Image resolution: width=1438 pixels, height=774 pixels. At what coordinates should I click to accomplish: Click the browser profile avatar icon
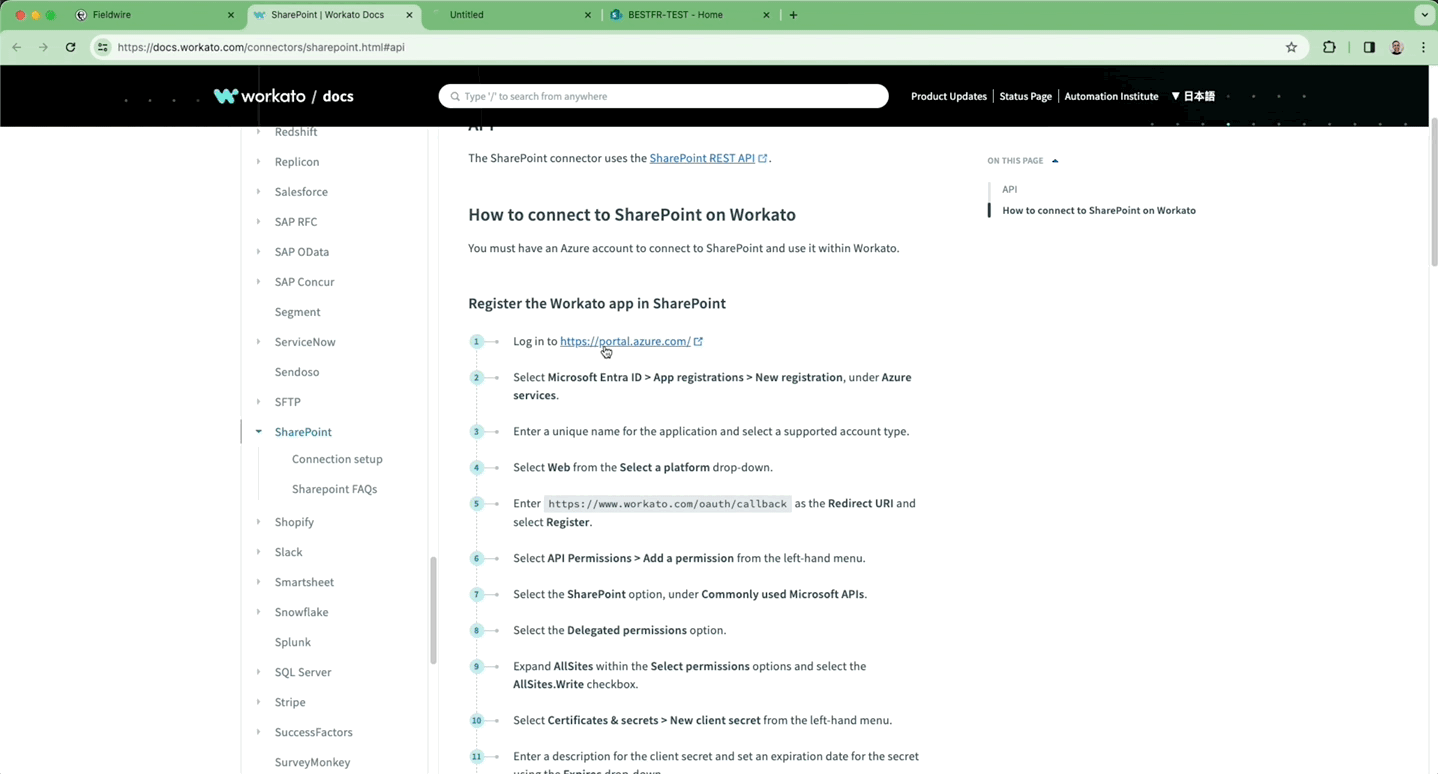1396,47
